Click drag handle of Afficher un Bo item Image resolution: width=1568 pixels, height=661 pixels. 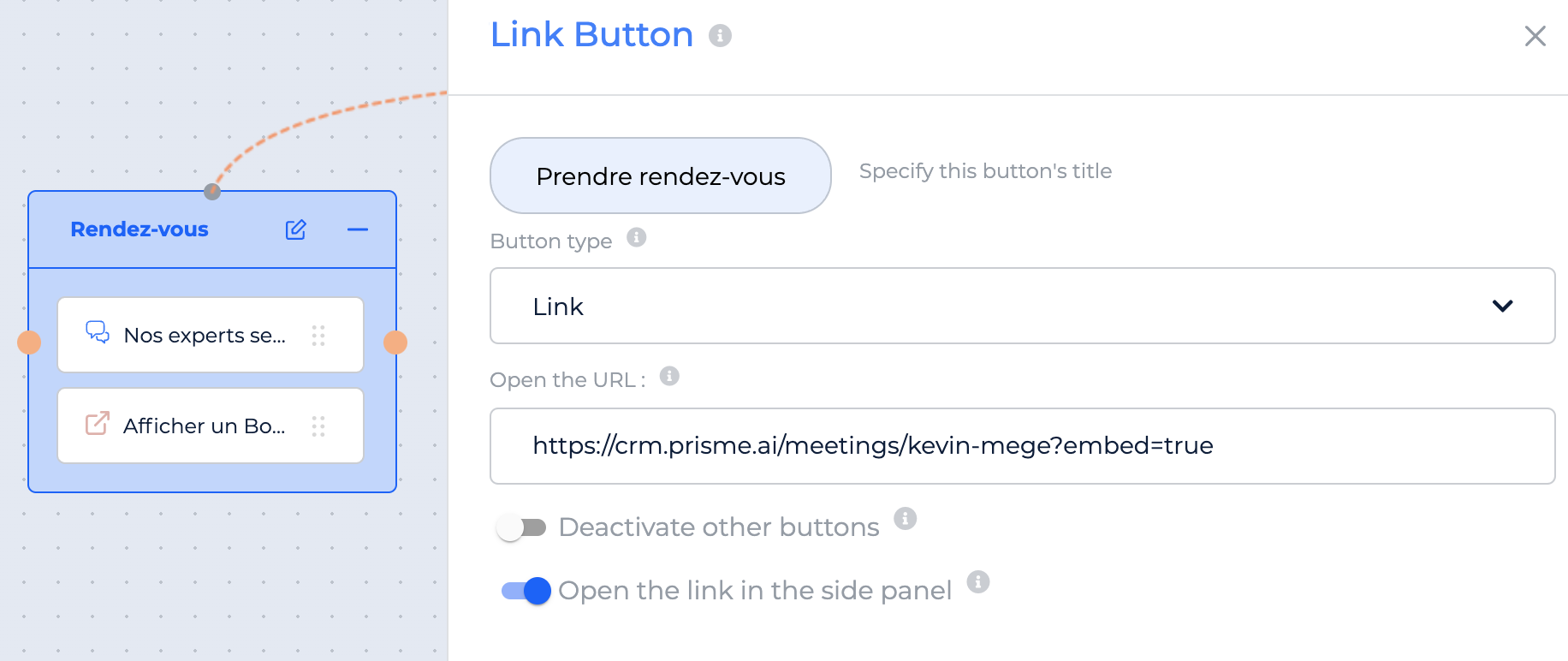pos(318,426)
